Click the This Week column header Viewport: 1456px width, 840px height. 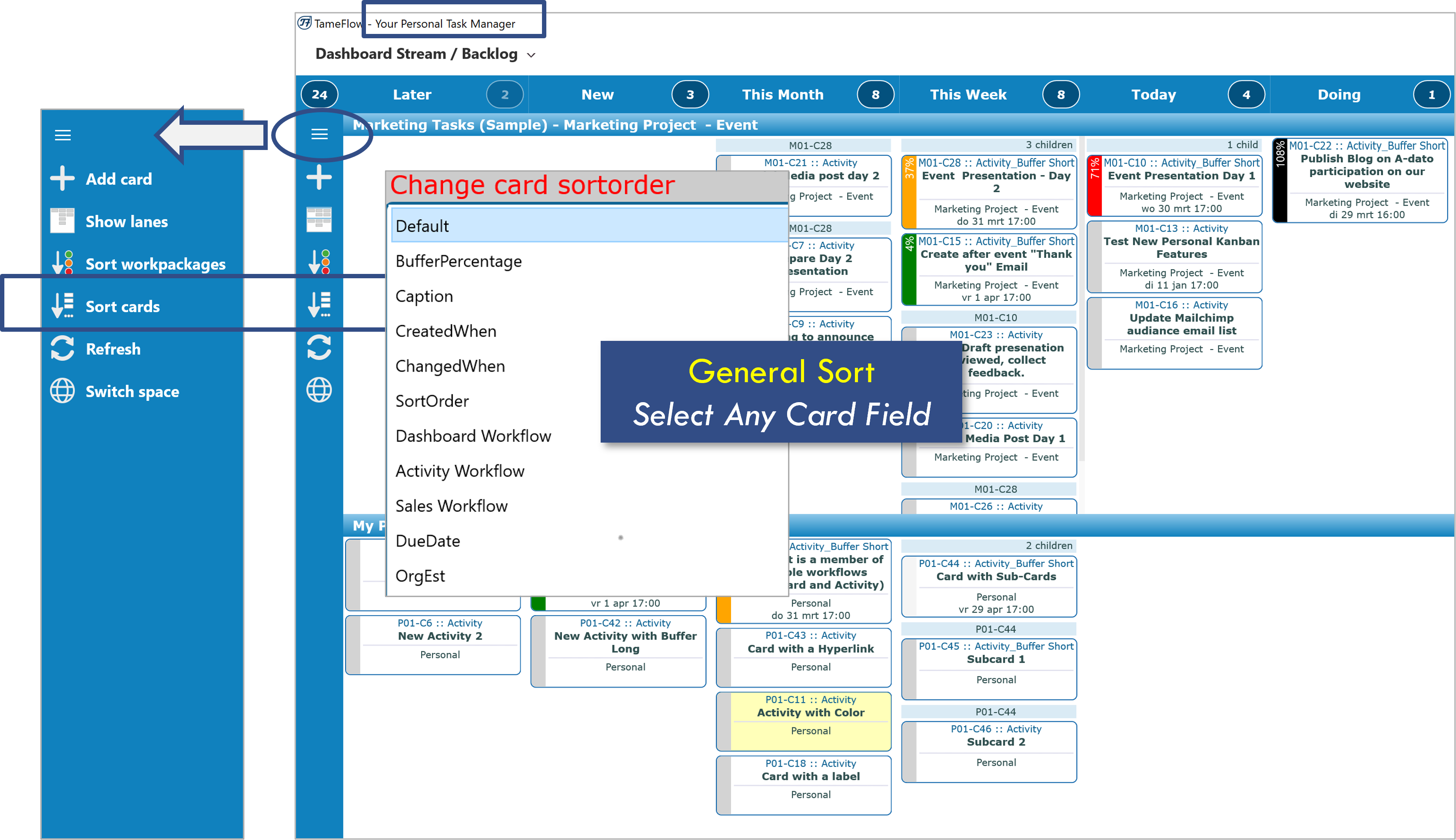pyautogui.click(x=968, y=95)
